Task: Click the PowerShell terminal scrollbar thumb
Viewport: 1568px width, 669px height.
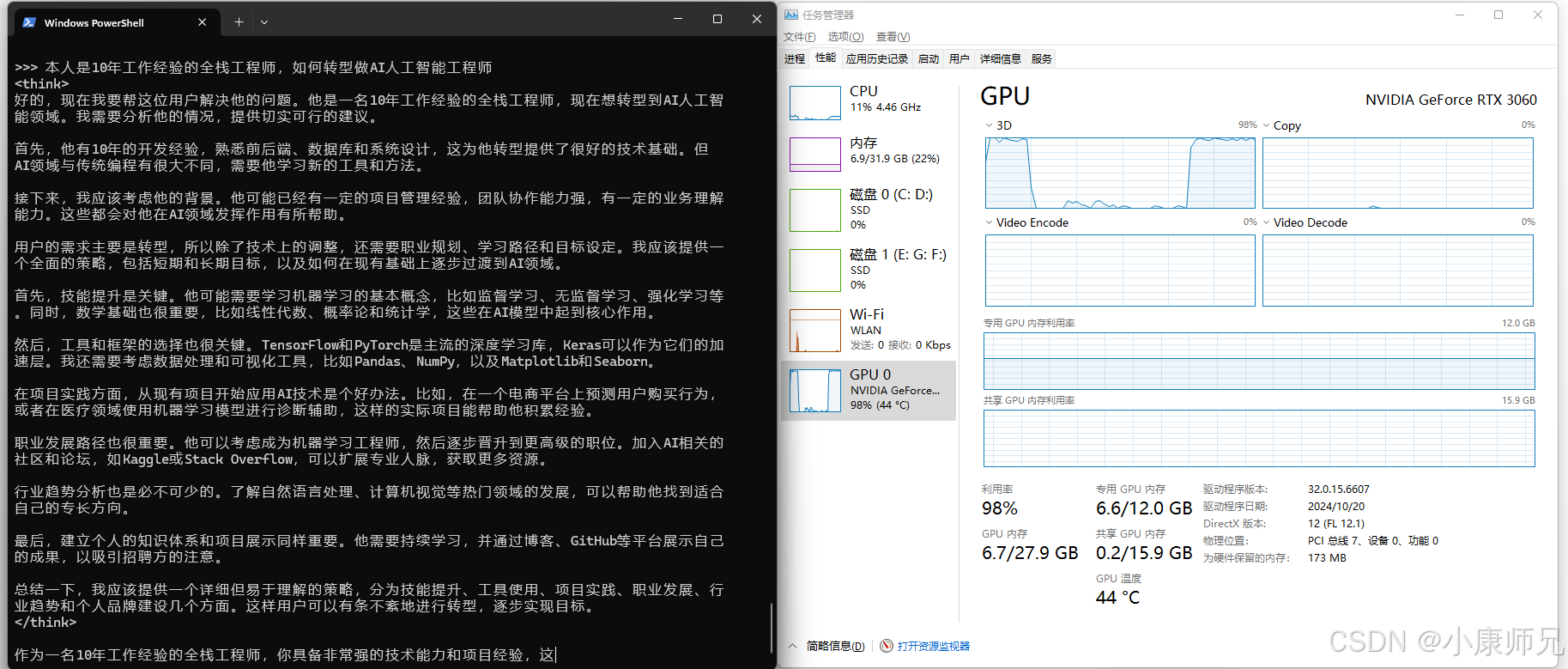Action: 772,629
